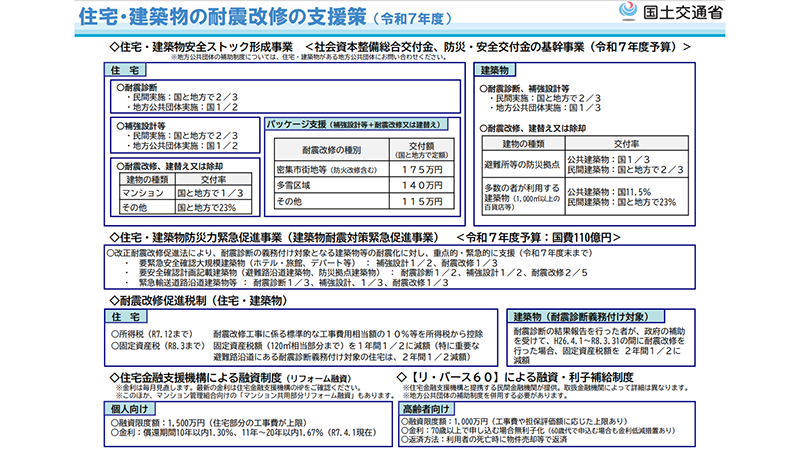800x450 pixels.
Task: Select '民間建築物:国と地方で23%' text
Action: point(621,203)
